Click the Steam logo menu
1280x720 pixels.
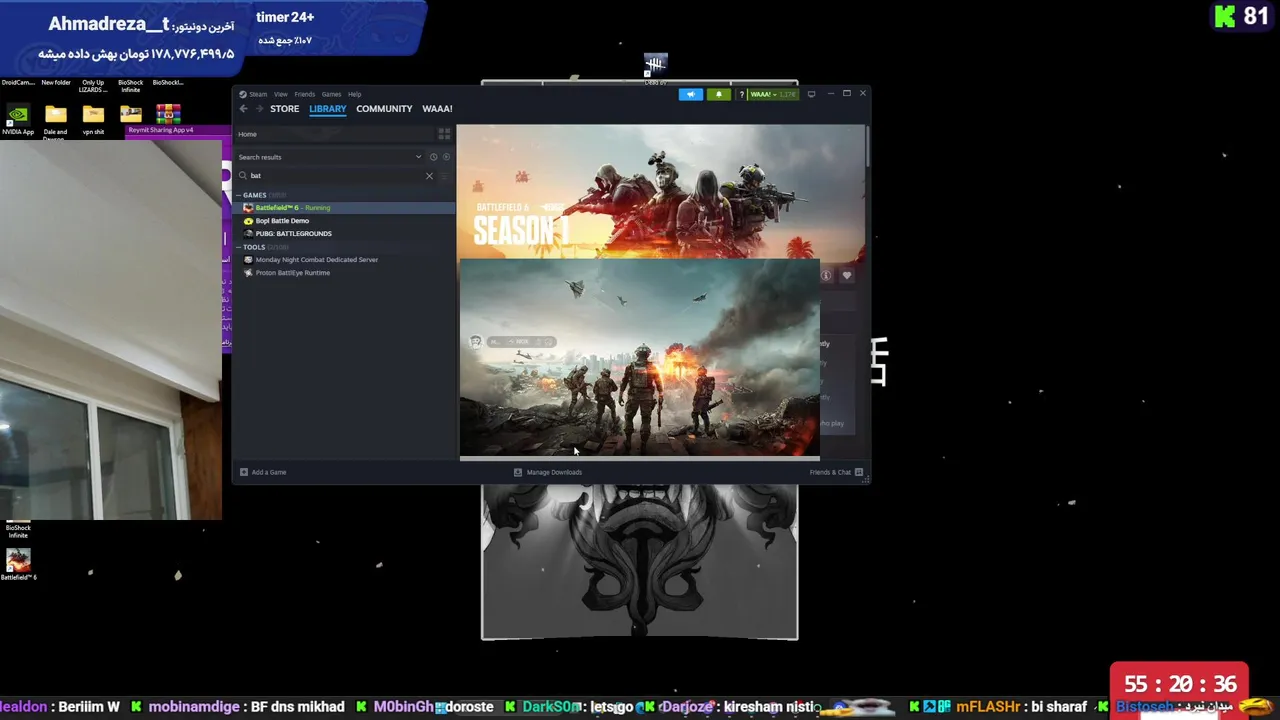click(x=254, y=94)
